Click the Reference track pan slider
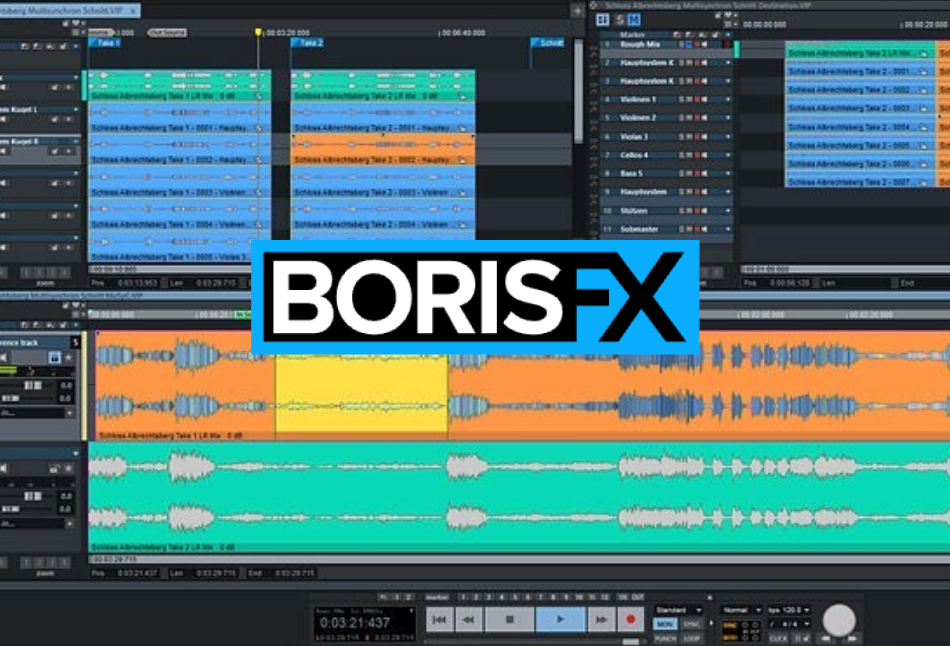Image resolution: width=950 pixels, height=646 pixels. [x=10, y=398]
